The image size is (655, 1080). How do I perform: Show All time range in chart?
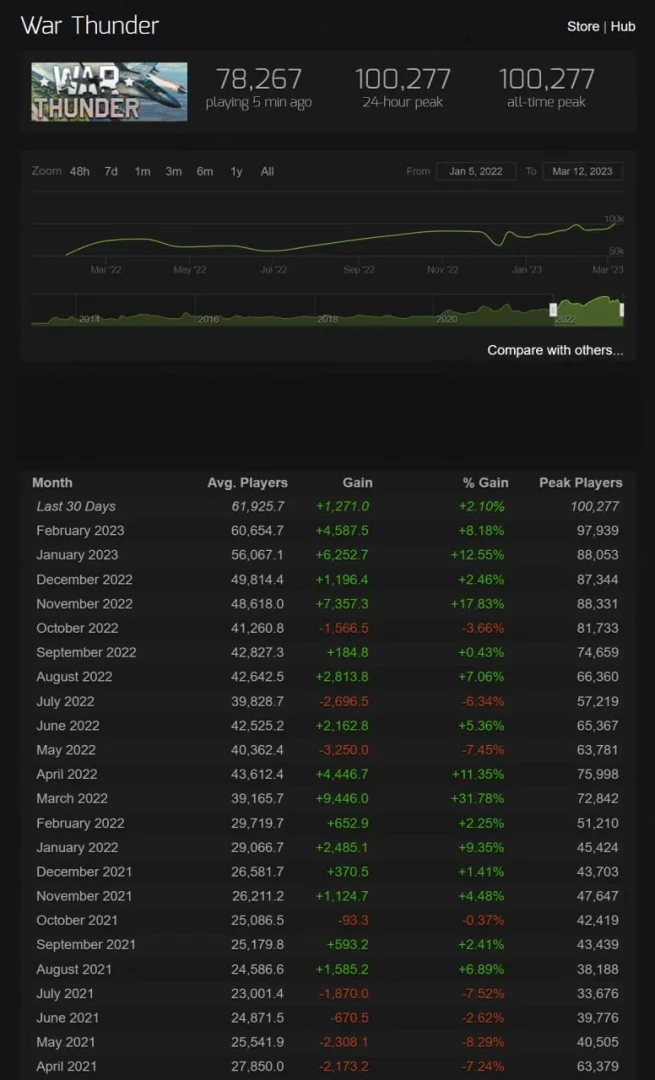267,171
